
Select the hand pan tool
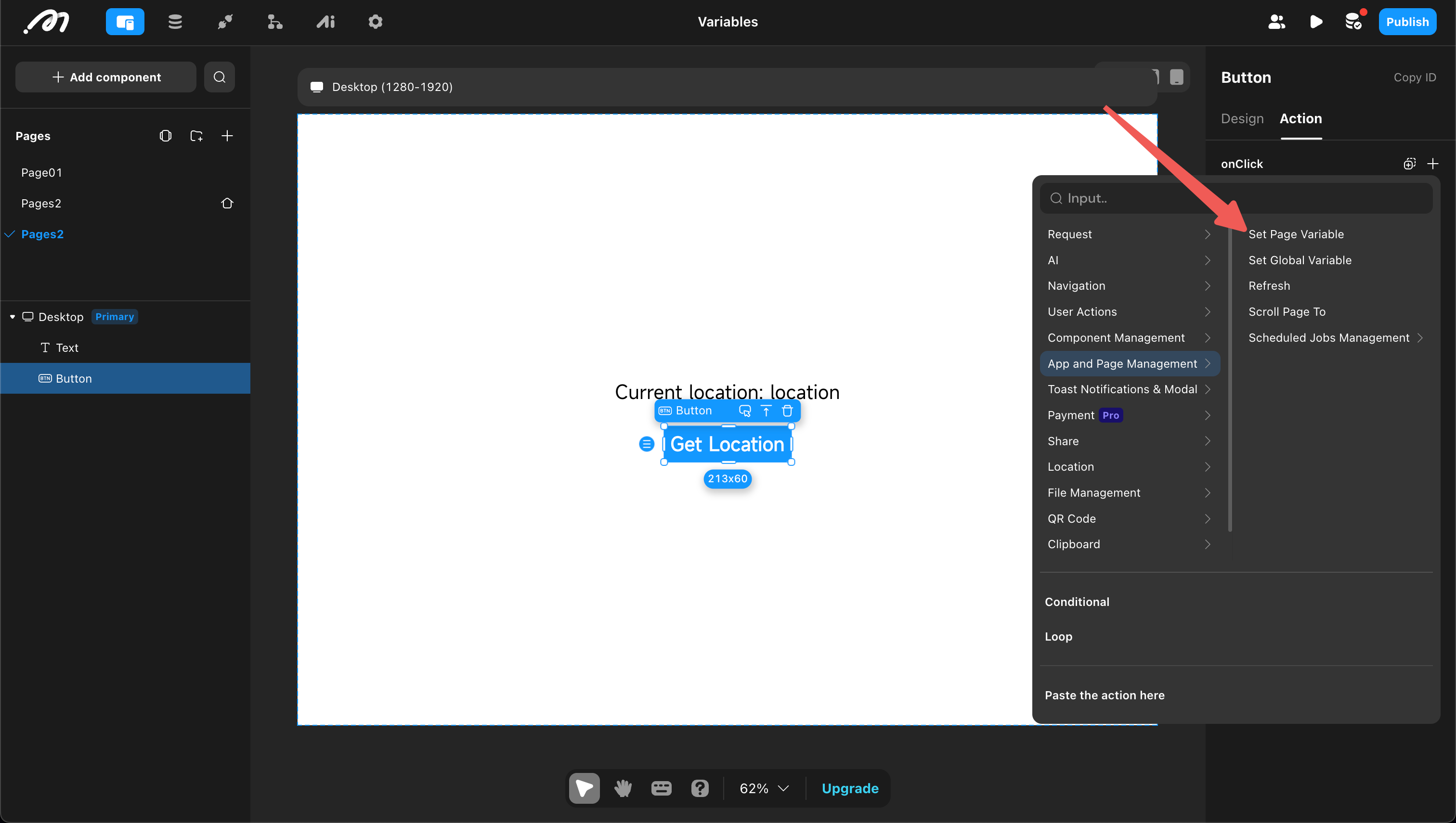(623, 788)
